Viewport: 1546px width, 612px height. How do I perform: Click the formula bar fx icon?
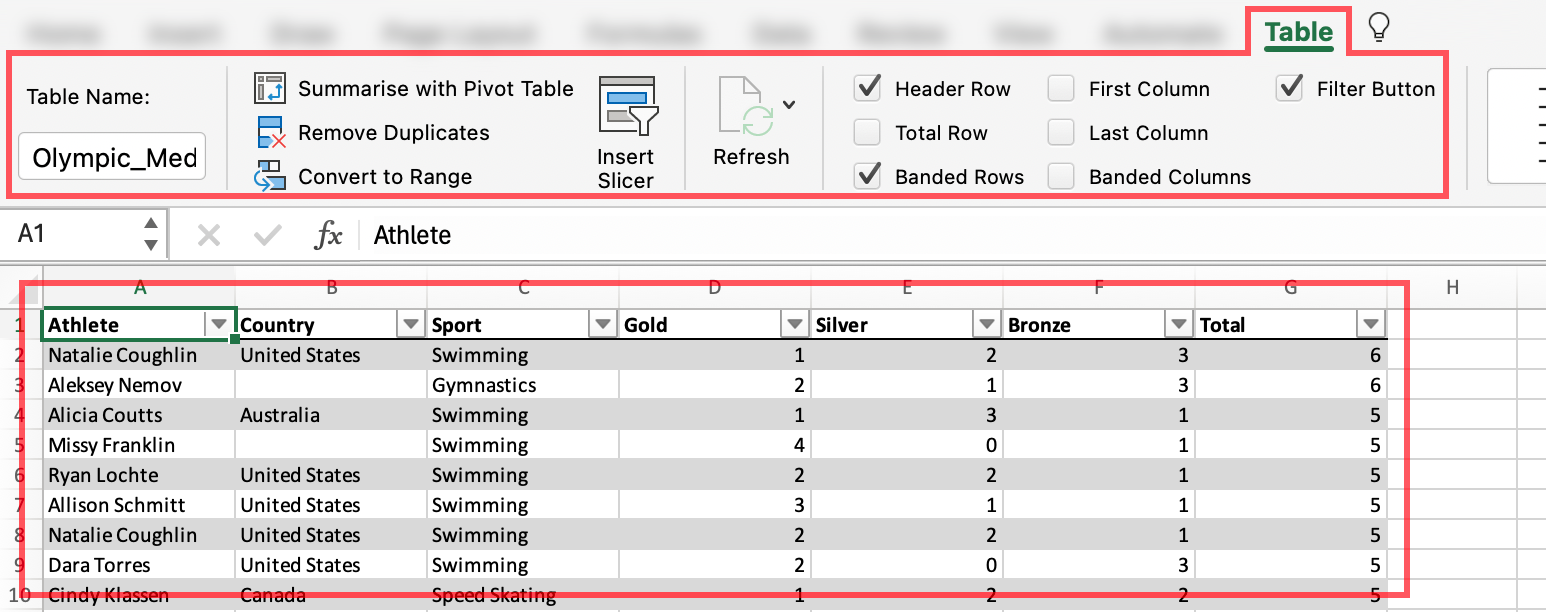[x=329, y=235]
